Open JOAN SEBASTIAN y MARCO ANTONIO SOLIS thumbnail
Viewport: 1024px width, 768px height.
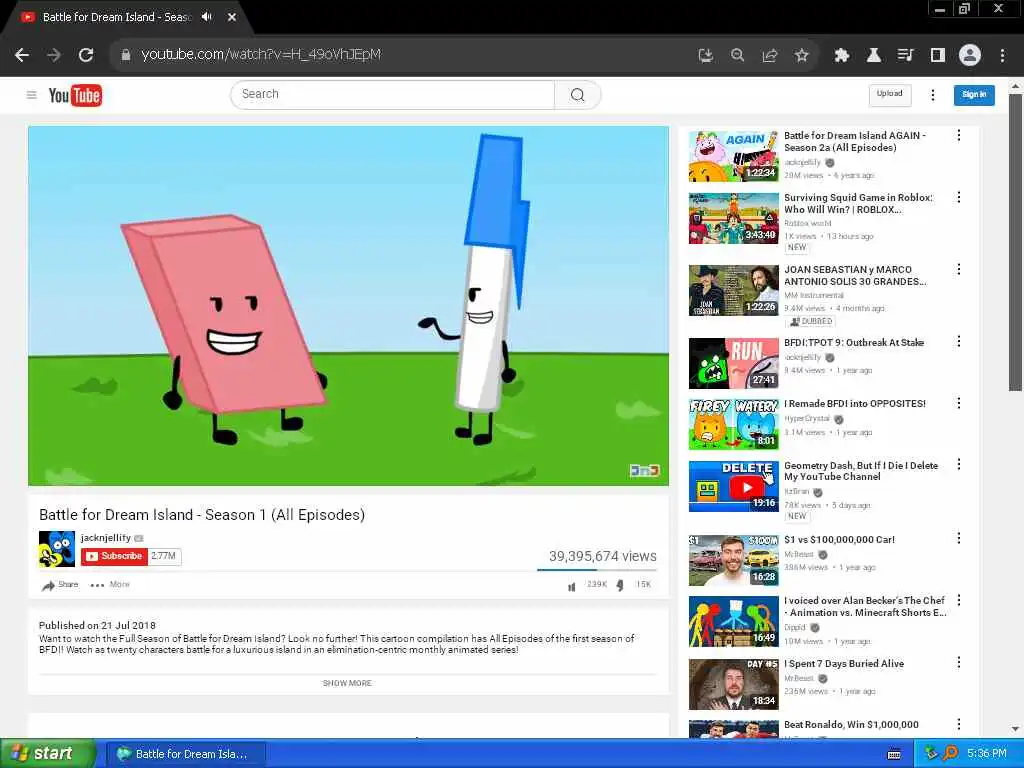[733, 290]
